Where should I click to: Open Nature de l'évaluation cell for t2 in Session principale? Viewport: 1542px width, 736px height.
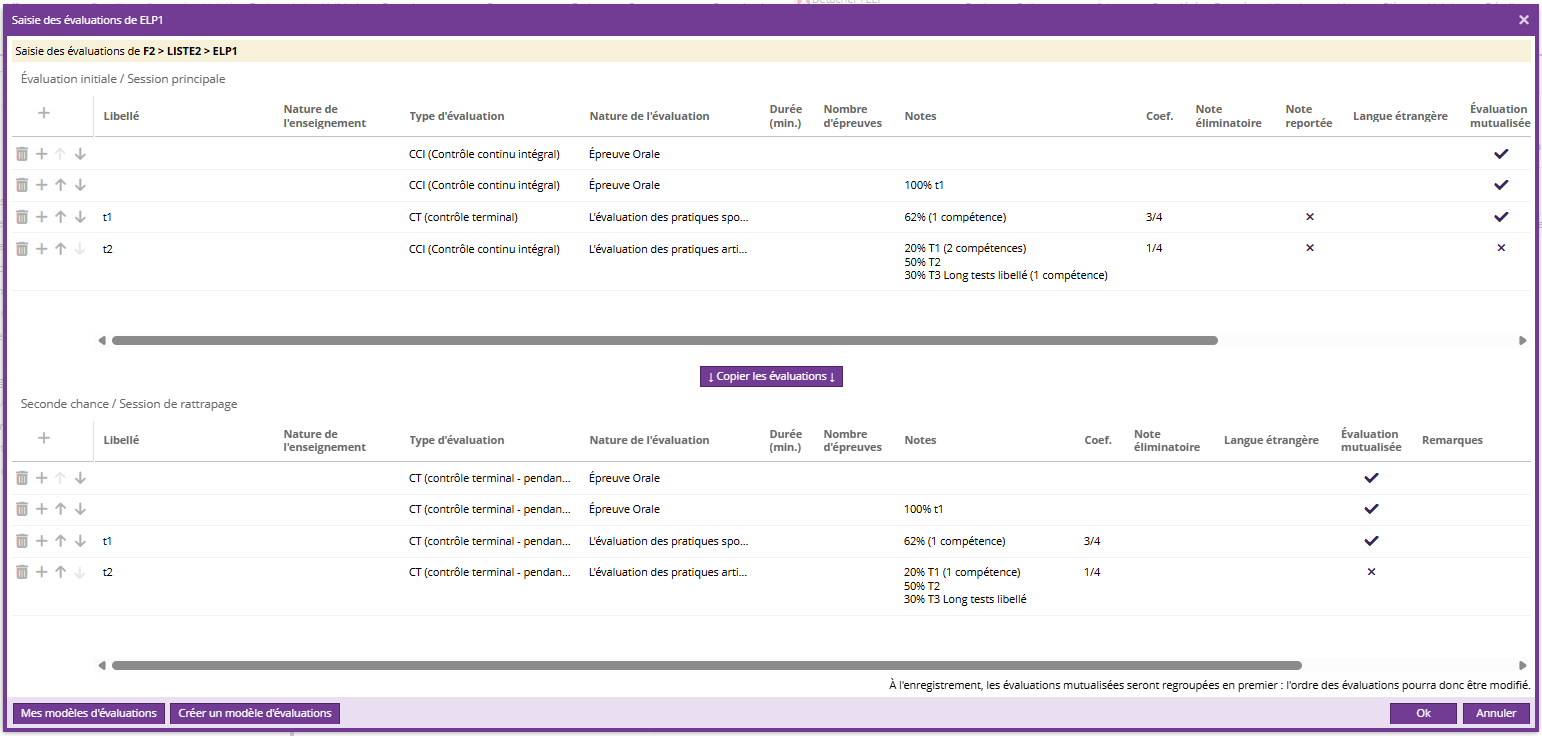click(668, 249)
